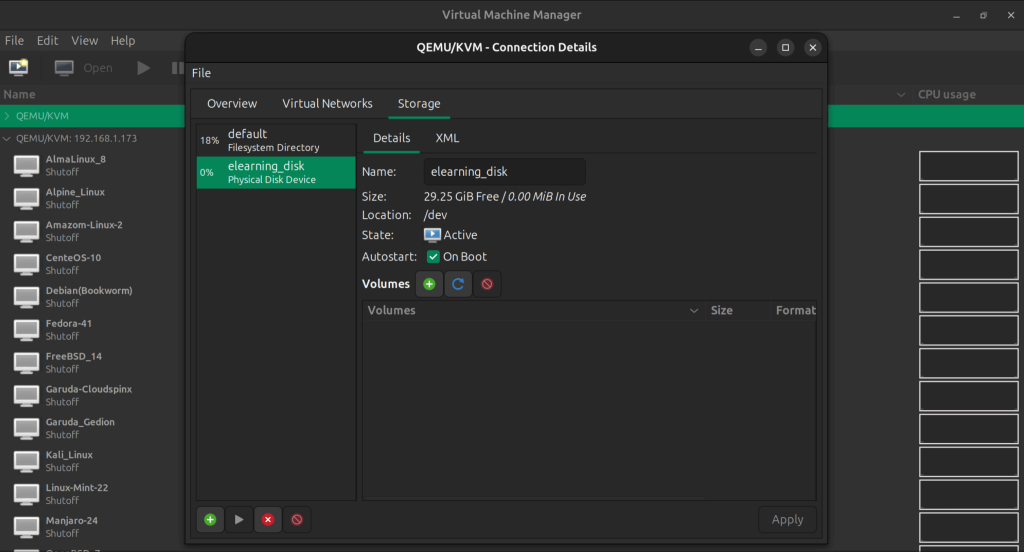Screen dimensions: 1024x552
Task: Open the Help menu
Action: click(x=123, y=41)
